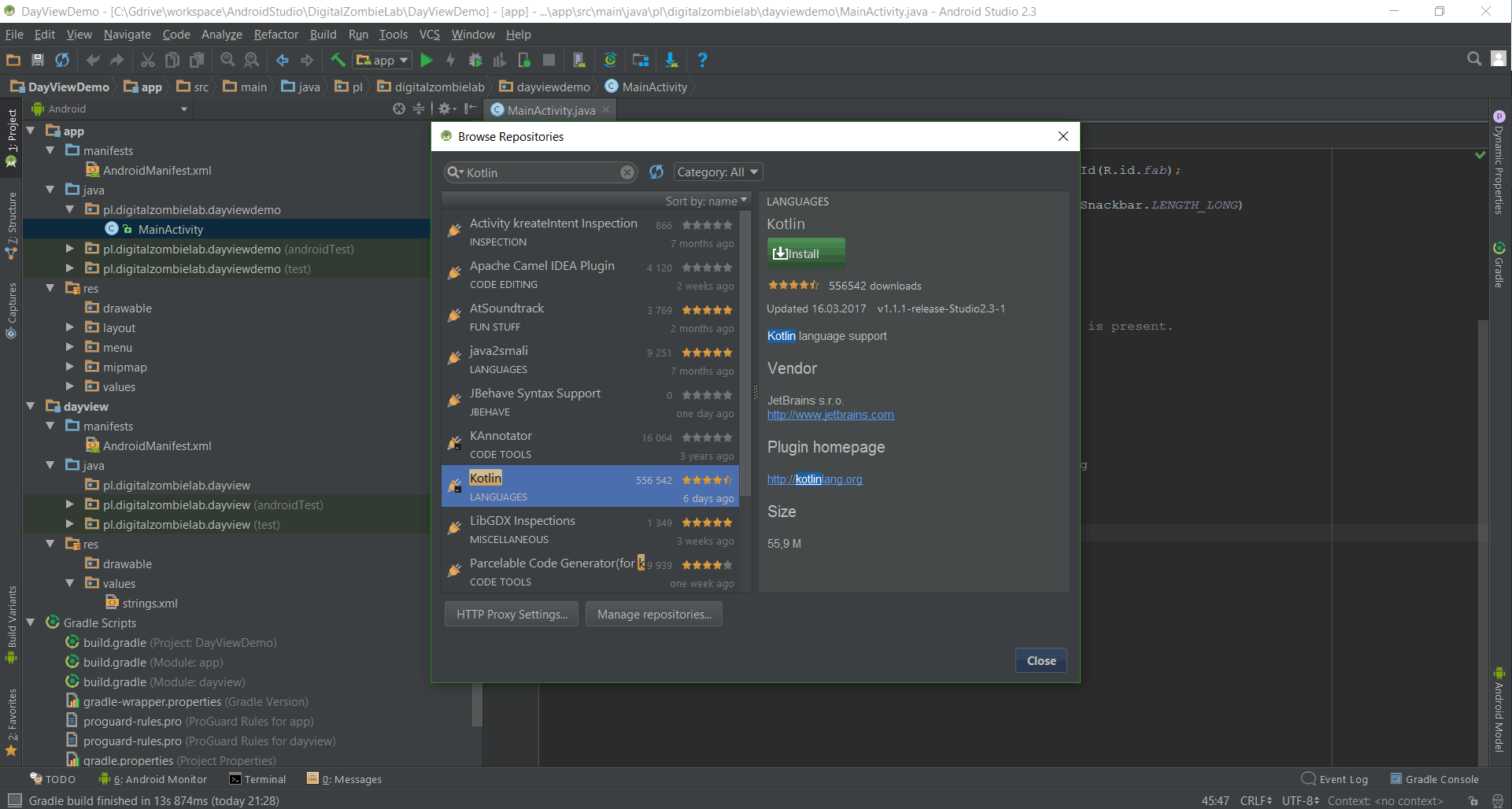Install the Kotlin plugin
Screen dimensions: 1512x809
coord(806,253)
